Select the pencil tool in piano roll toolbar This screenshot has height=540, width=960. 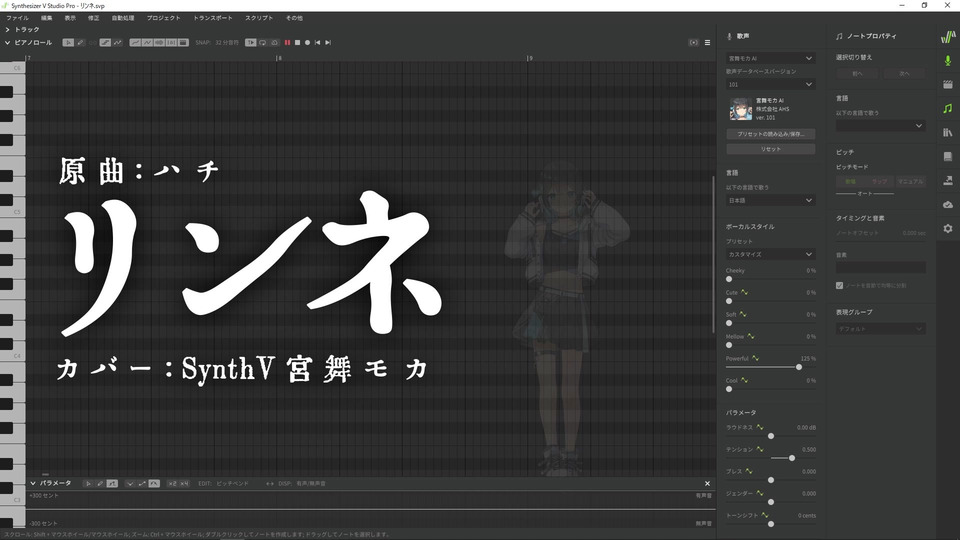click(80, 43)
